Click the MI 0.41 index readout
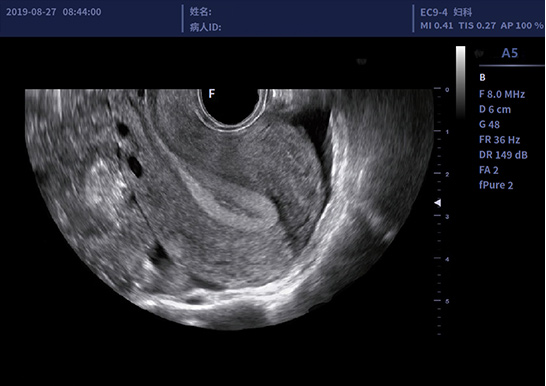 coord(437,25)
